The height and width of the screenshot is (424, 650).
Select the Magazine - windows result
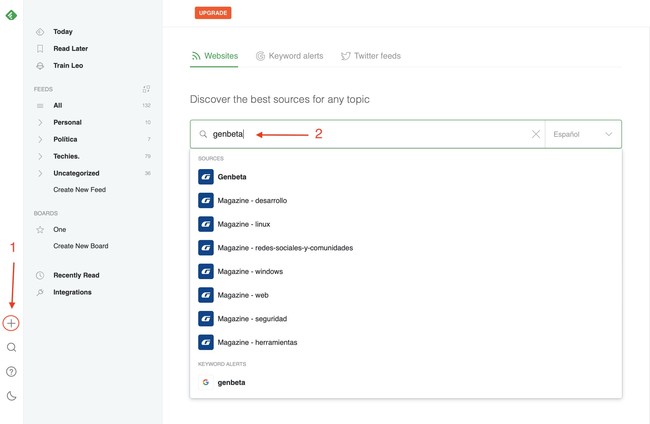pyautogui.click(x=250, y=271)
